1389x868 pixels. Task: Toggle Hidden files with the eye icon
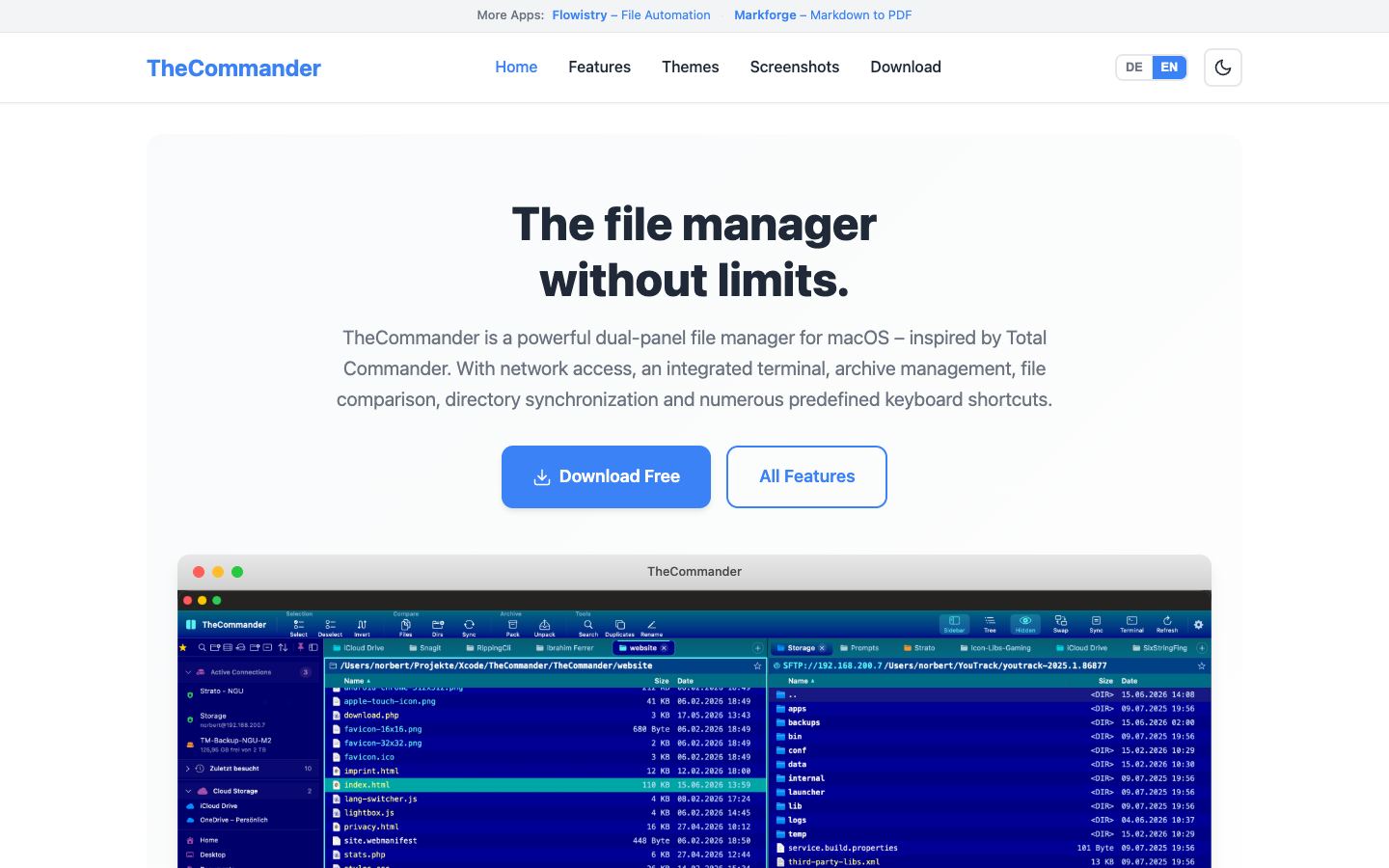click(x=1025, y=624)
